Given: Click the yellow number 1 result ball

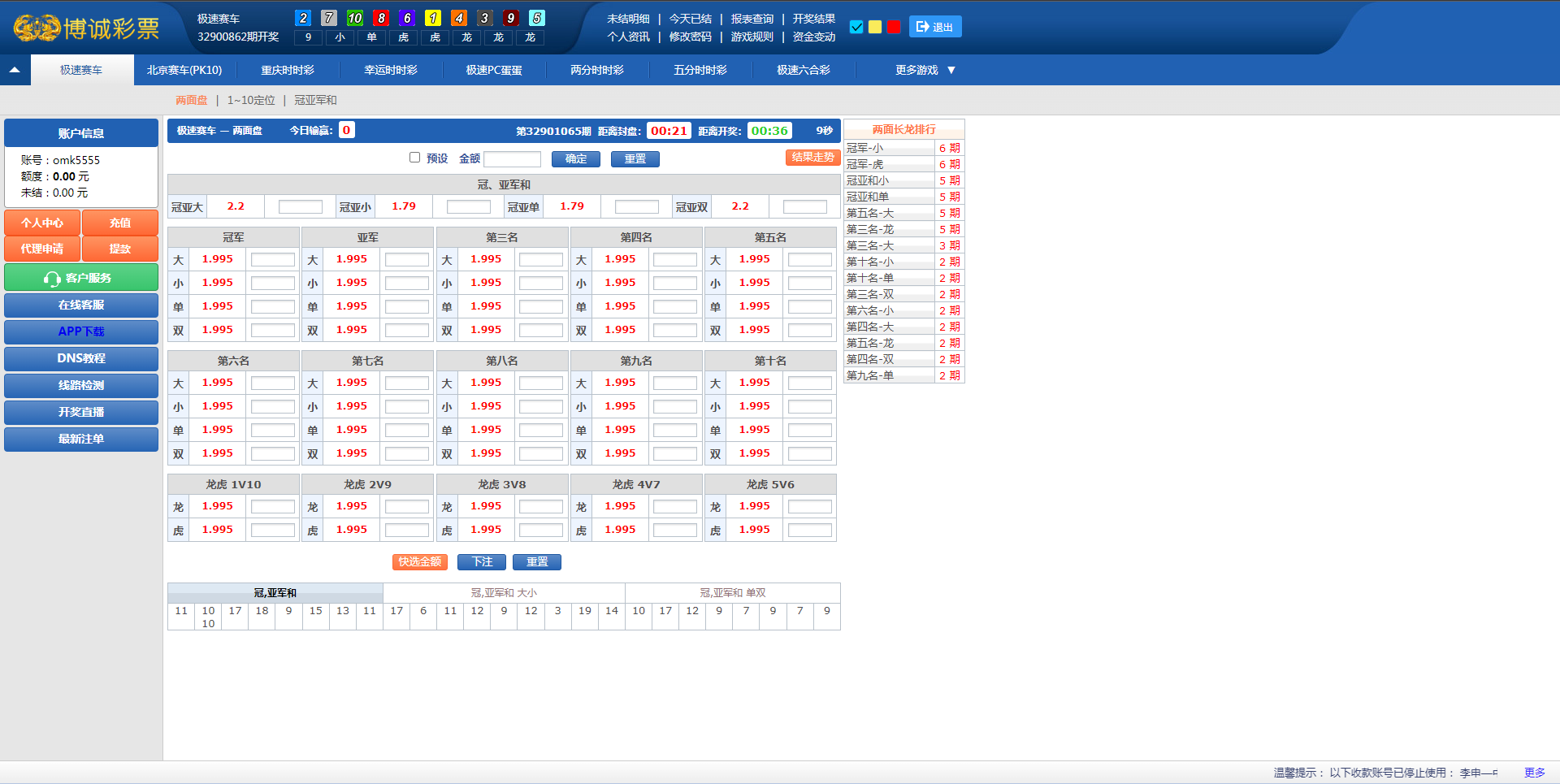Looking at the screenshot, I should pyautogui.click(x=433, y=18).
